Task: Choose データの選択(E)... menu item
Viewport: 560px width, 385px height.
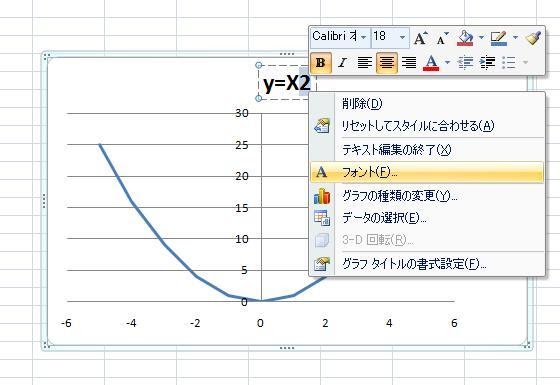Action: coord(427,218)
